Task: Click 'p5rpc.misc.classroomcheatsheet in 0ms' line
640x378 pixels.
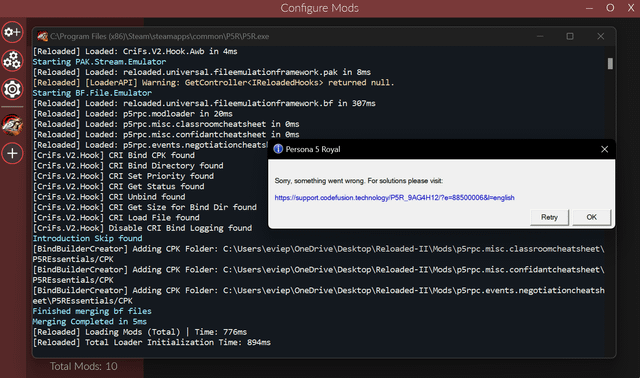Action: [166, 124]
